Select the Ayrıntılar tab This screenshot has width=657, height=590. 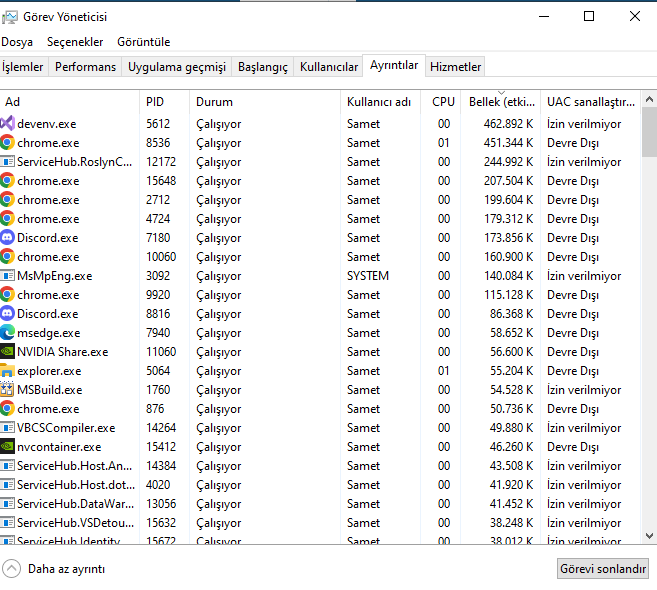pyautogui.click(x=394, y=65)
